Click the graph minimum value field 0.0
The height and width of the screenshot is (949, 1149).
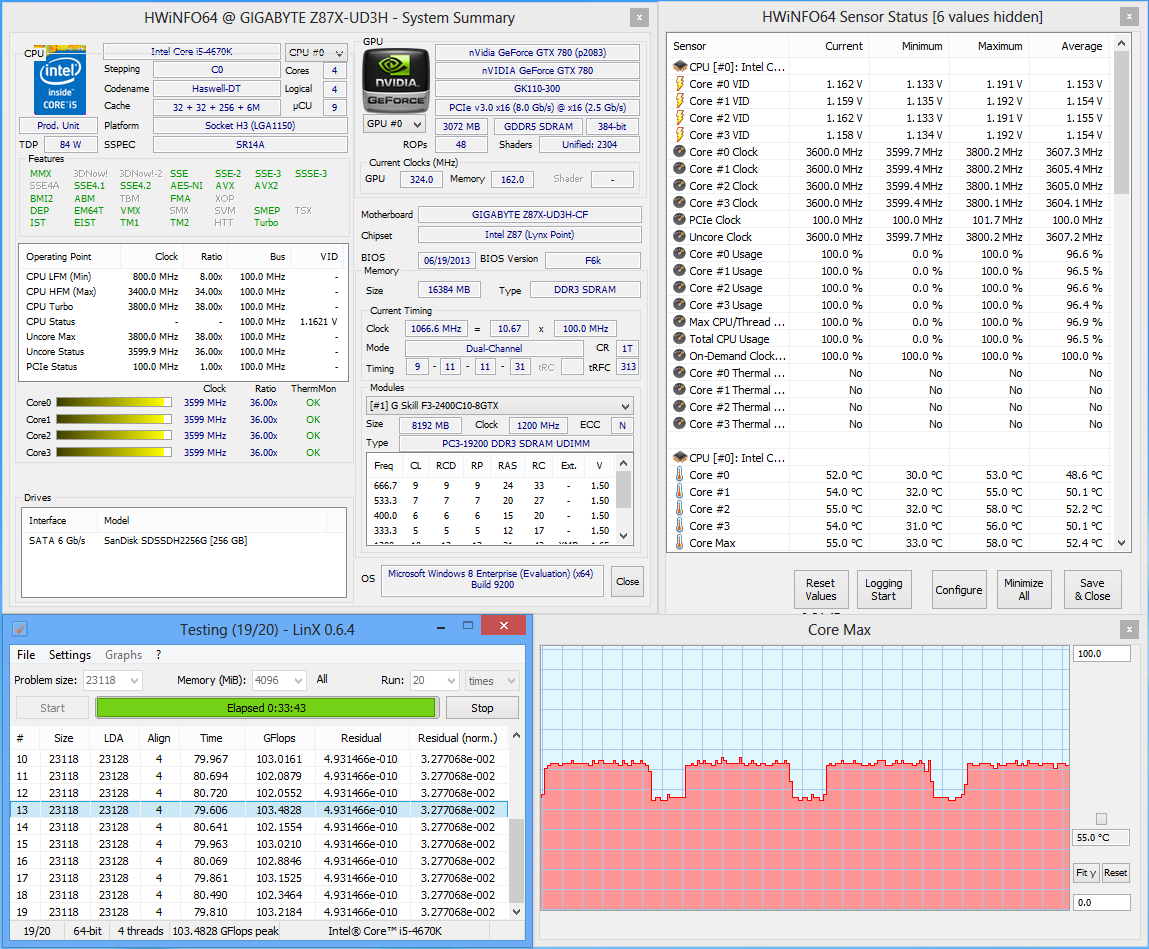(1101, 903)
